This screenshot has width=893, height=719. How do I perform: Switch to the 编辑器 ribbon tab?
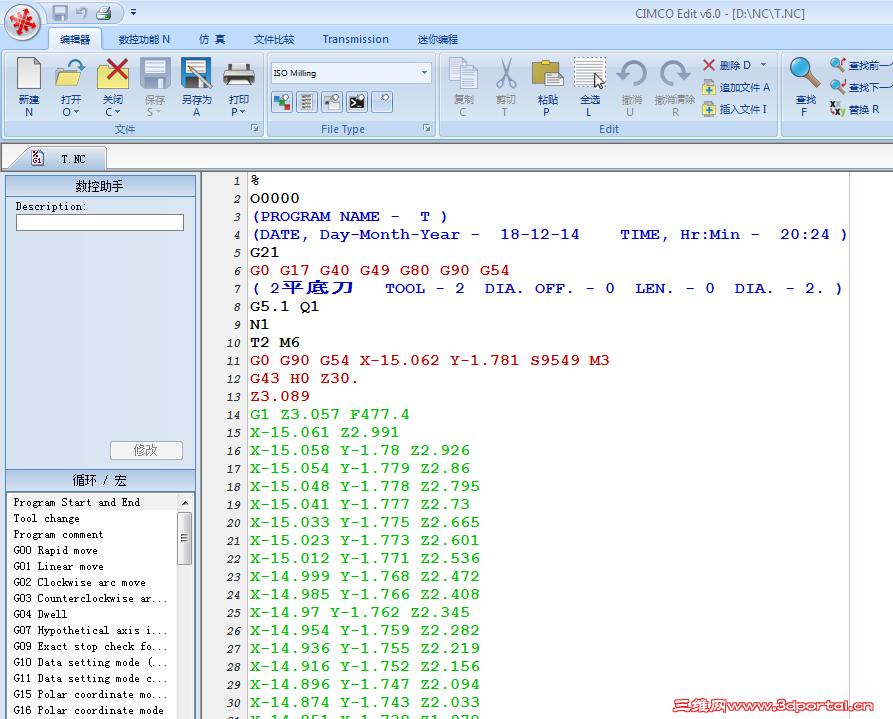[x=75, y=39]
